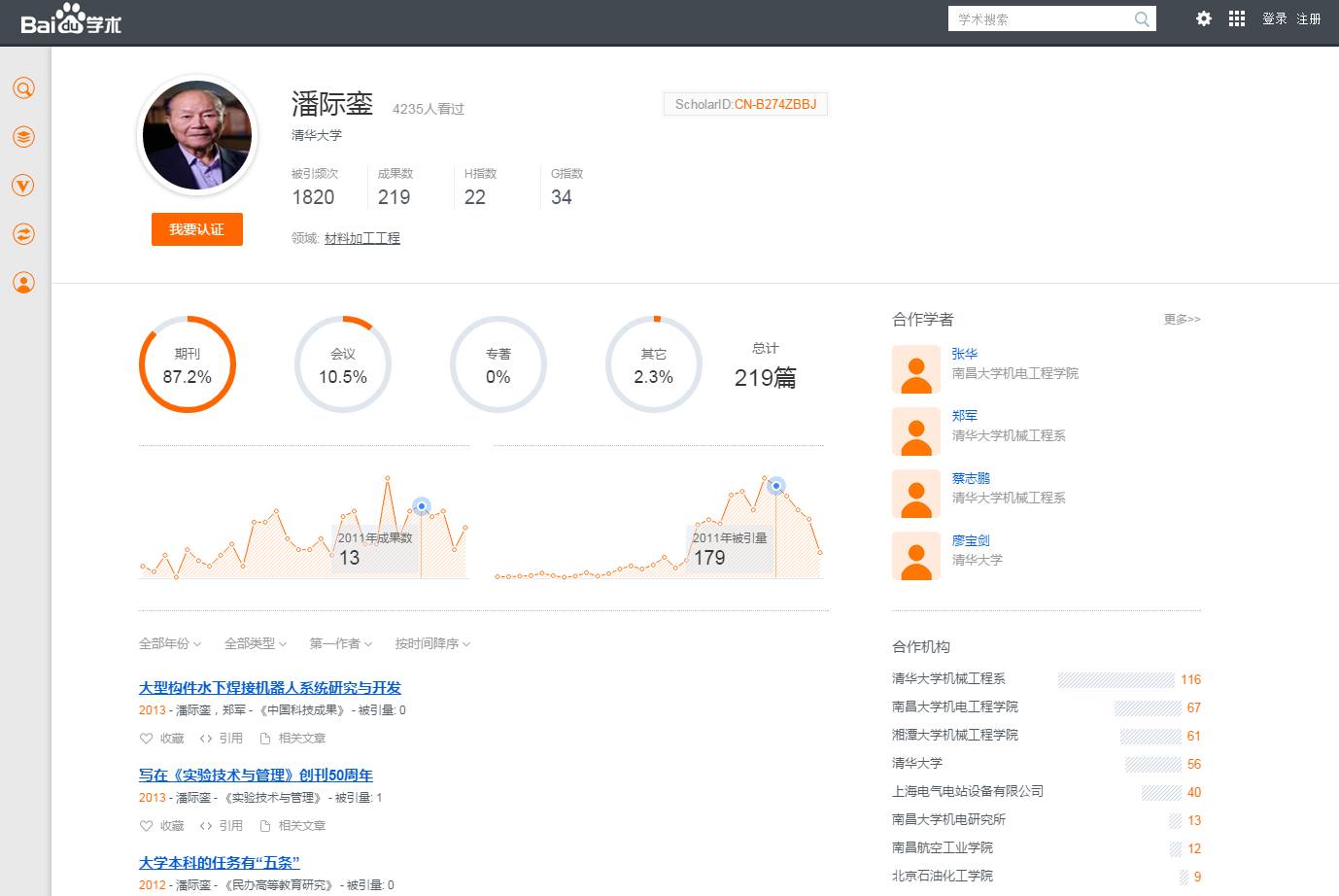The image size is (1339, 896).
Task: Open the user profile icon in the sidebar
Action: click(x=24, y=283)
